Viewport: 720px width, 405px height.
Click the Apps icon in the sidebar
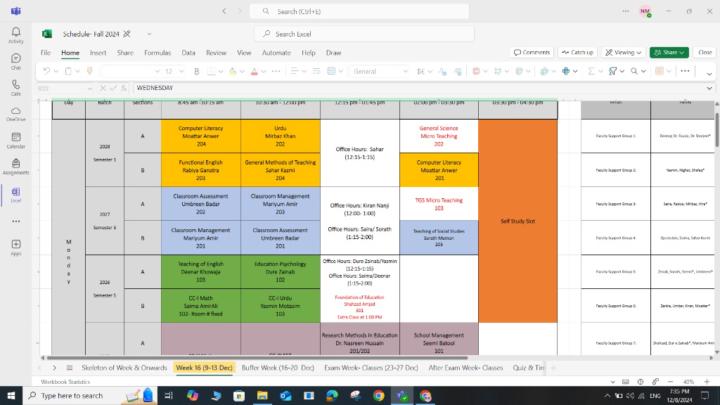15,246
